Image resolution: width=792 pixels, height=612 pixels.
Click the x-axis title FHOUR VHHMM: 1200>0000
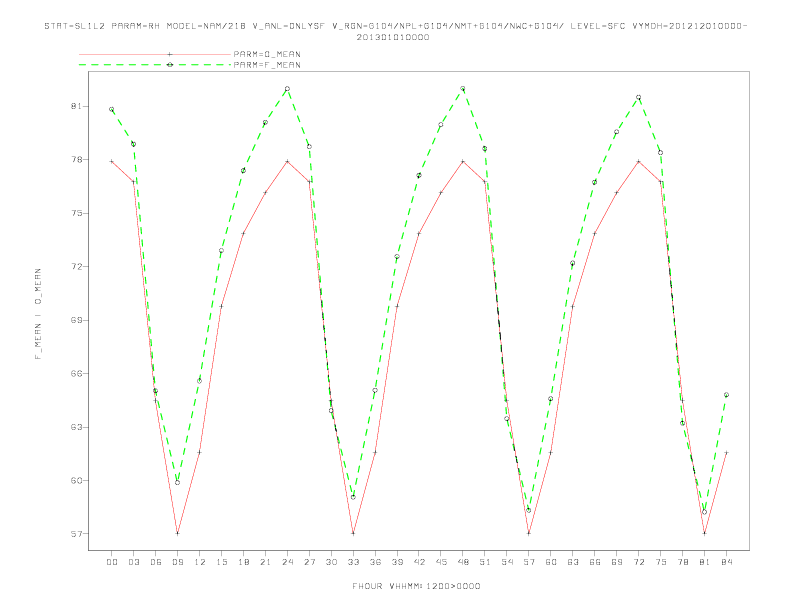[416, 586]
